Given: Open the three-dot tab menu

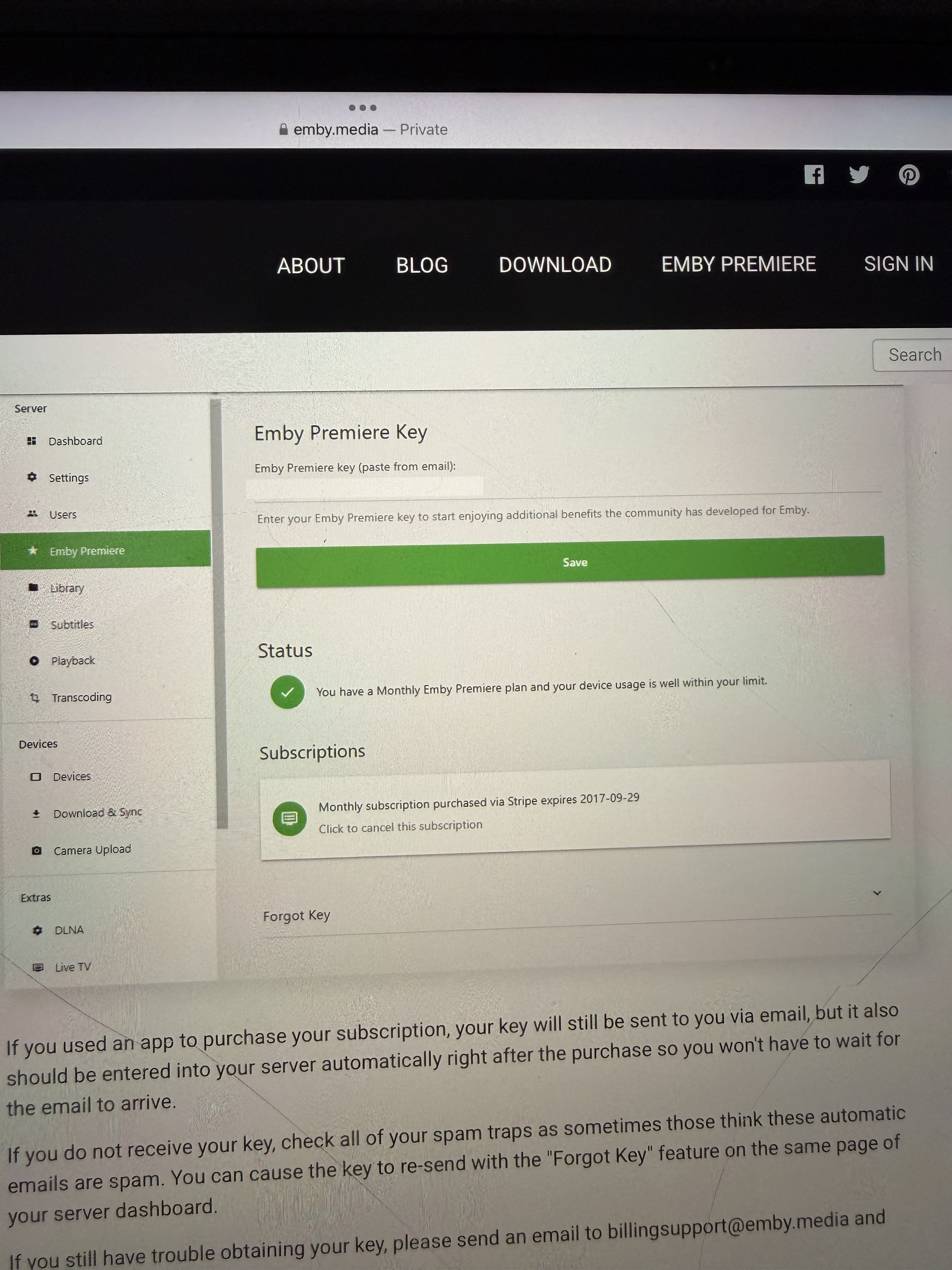Looking at the screenshot, I should click(362, 108).
